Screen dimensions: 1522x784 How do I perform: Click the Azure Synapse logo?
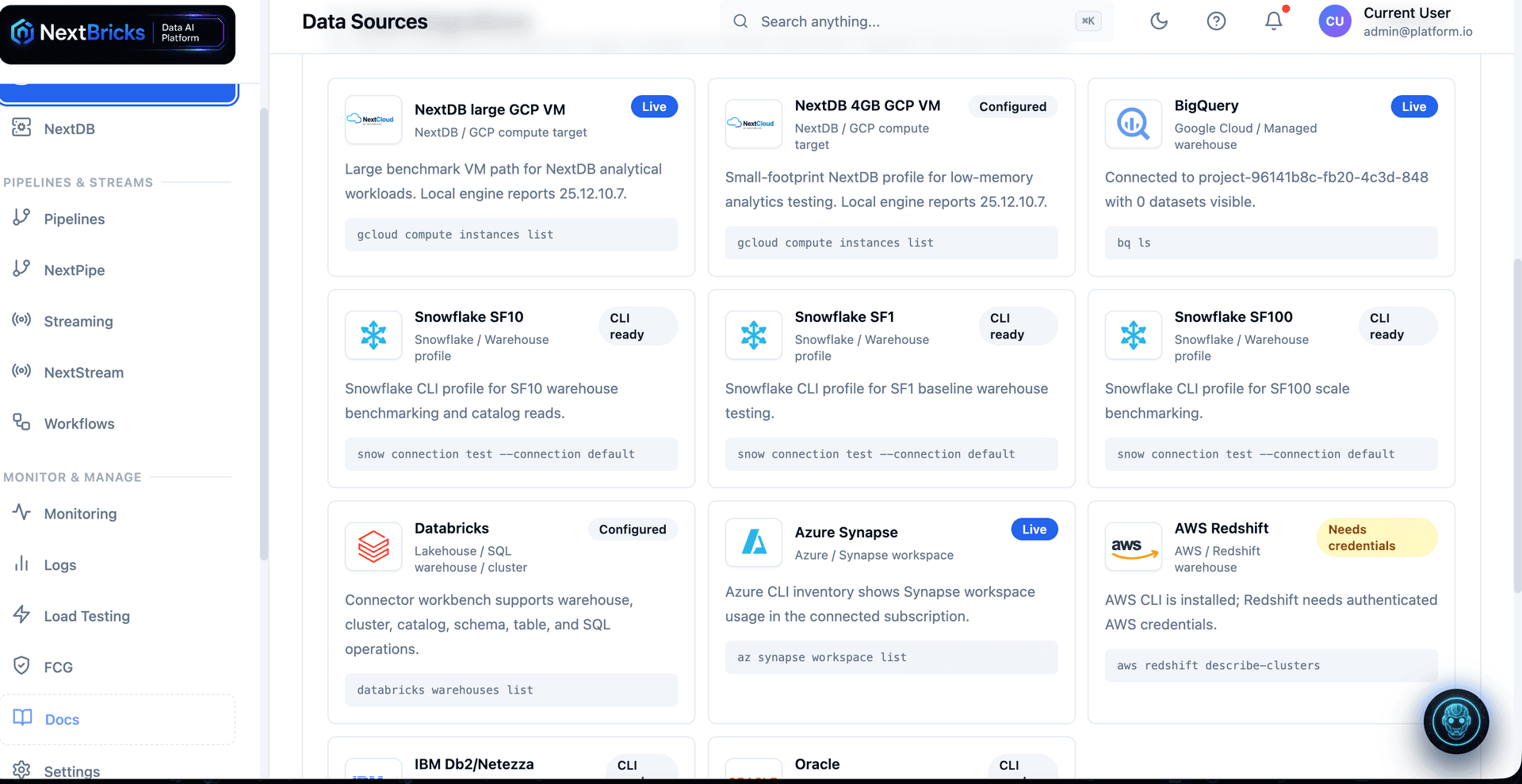click(754, 543)
